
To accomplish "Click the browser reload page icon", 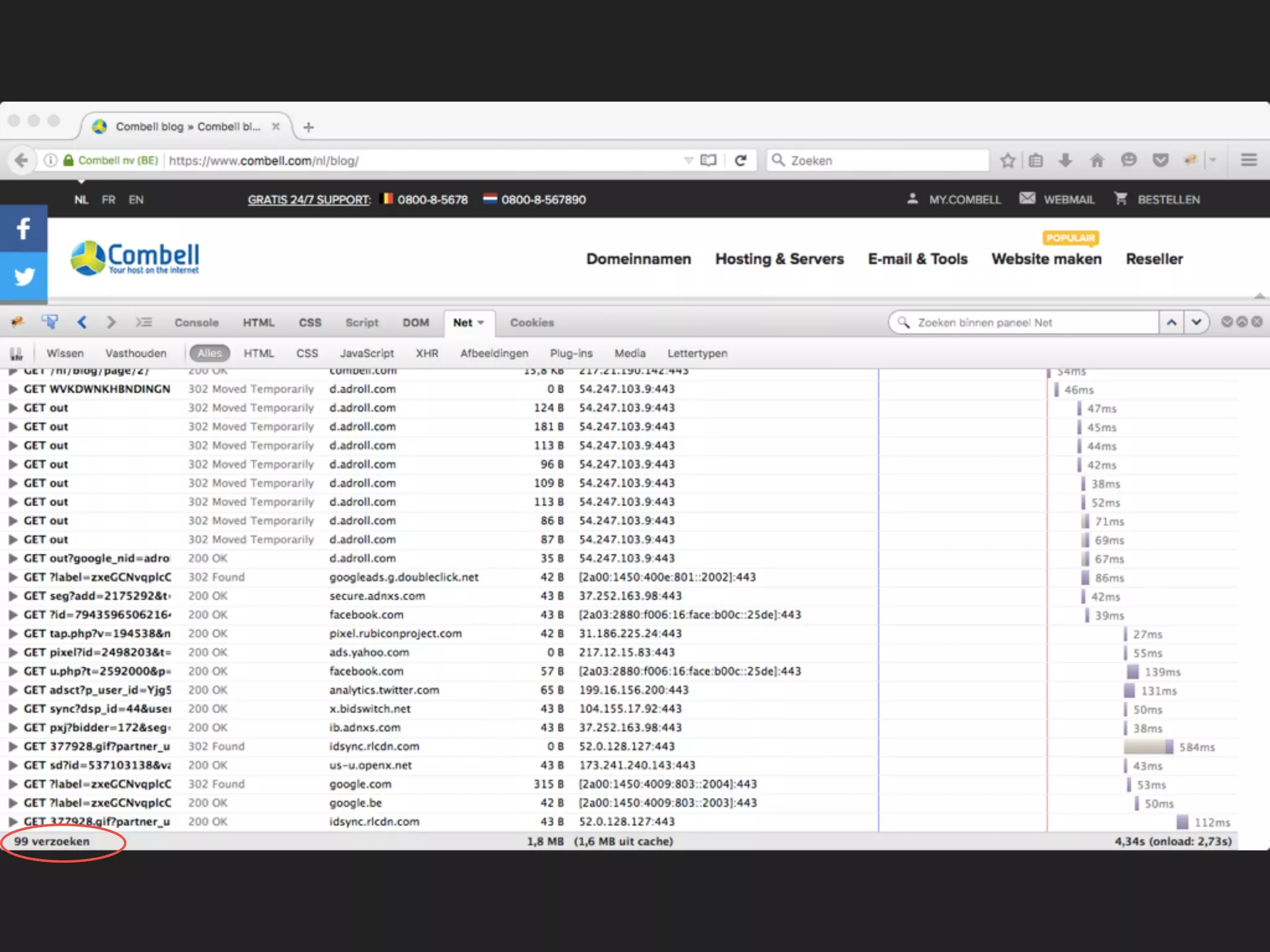I will (x=740, y=161).
